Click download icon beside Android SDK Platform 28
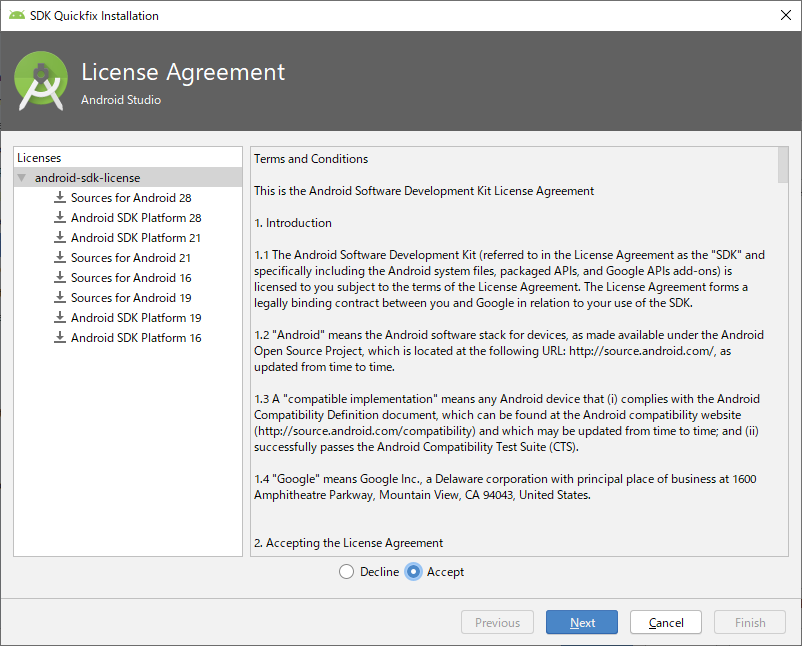 click(x=60, y=217)
